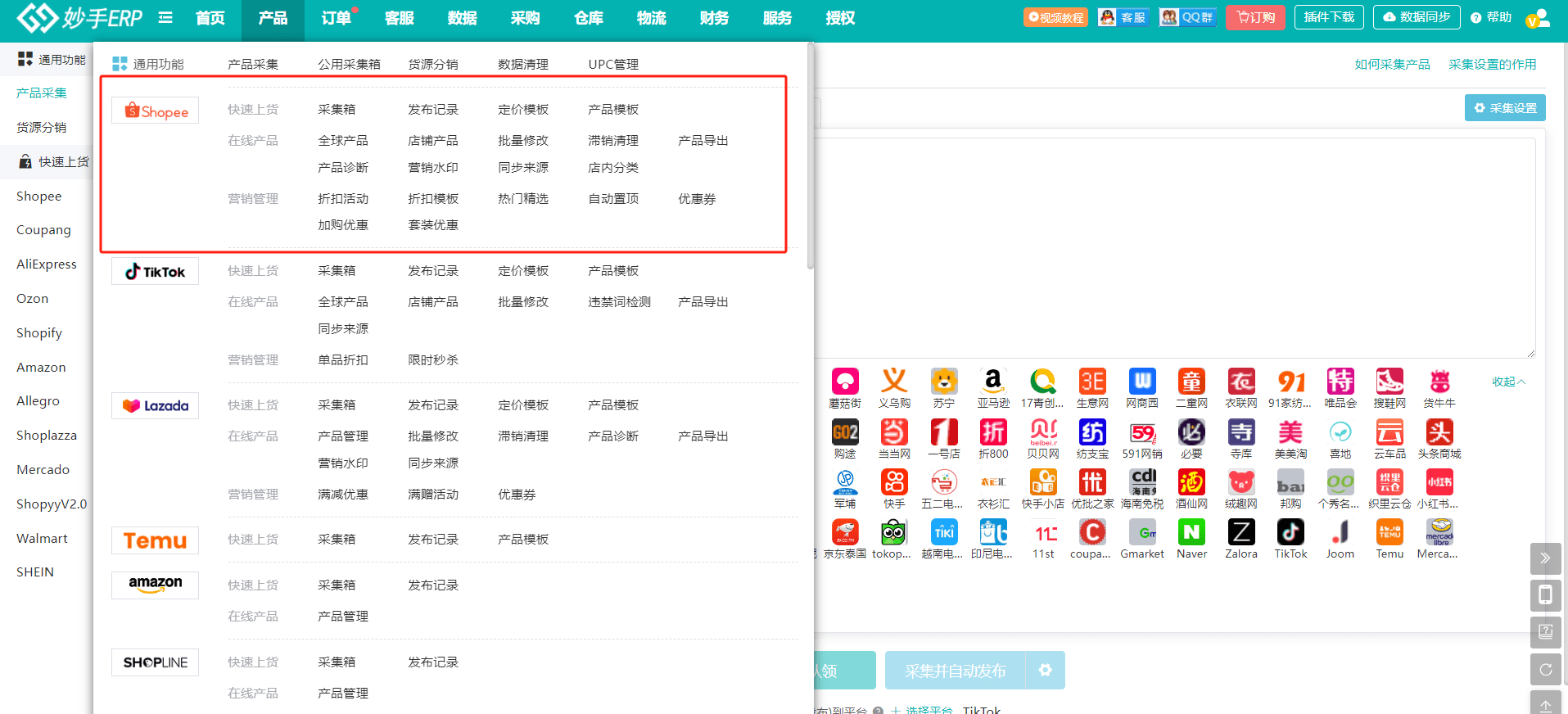Click the mobile phone icon in right sidebar
This screenshot has height=714, width=1568.
pos(1545,595)
